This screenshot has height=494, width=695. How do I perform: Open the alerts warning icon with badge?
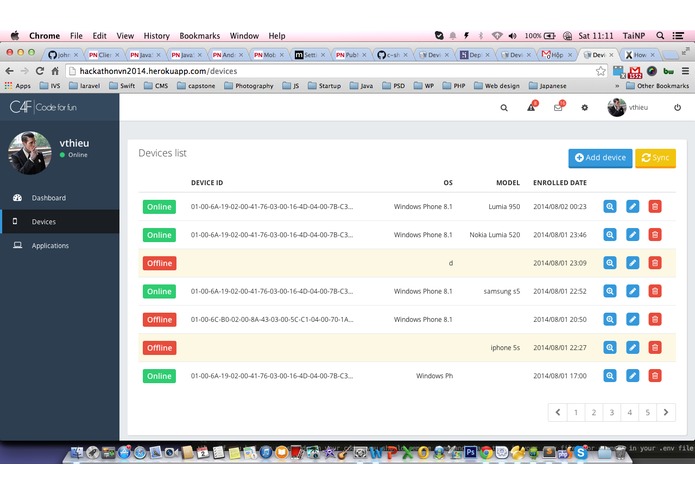click(532, 107)
